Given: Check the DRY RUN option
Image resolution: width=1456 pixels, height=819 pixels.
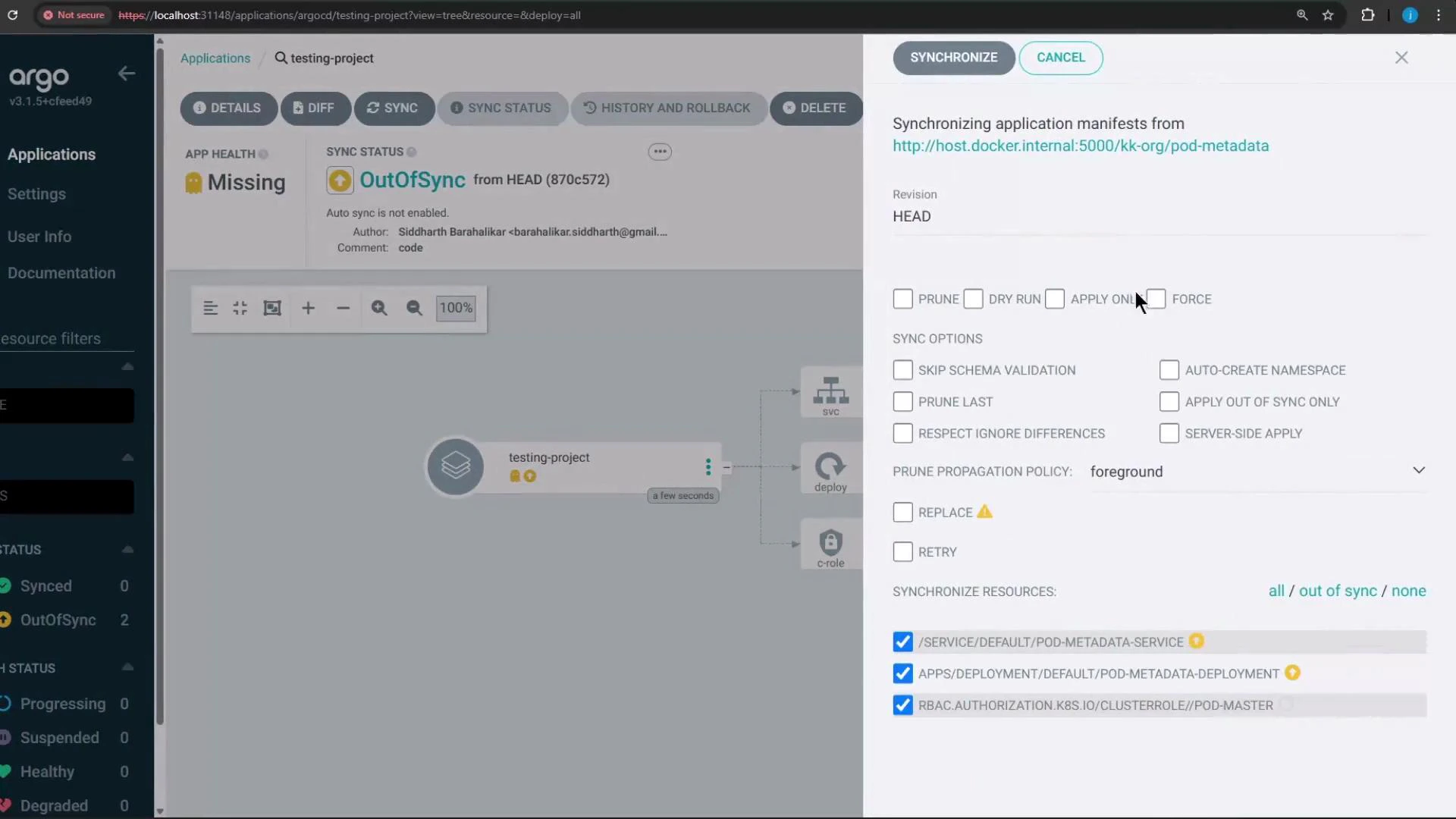Looking at the screenshot, I should point(975,299).
